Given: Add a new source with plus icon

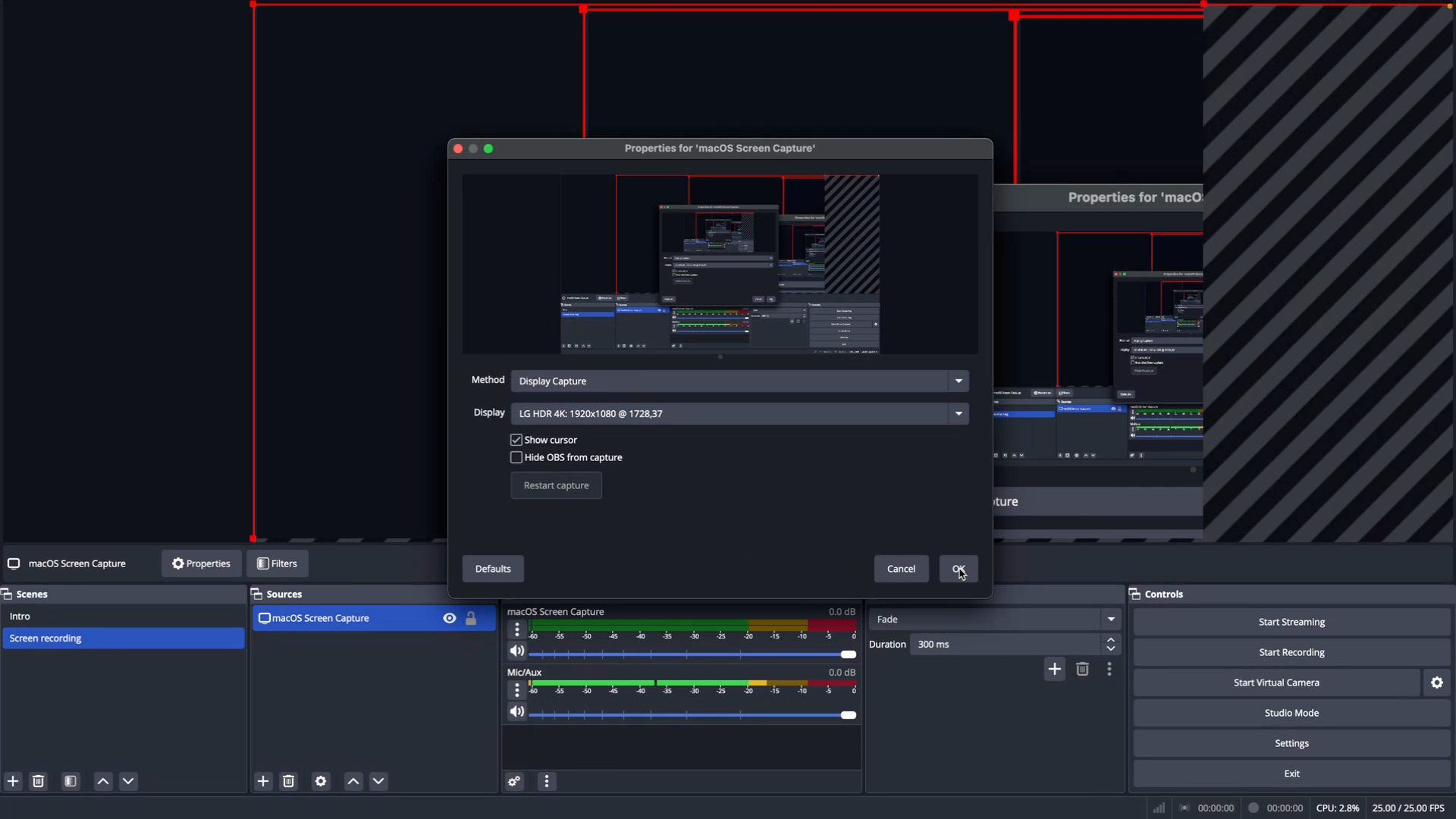Looking at the screenshot, I should (263, 782).
